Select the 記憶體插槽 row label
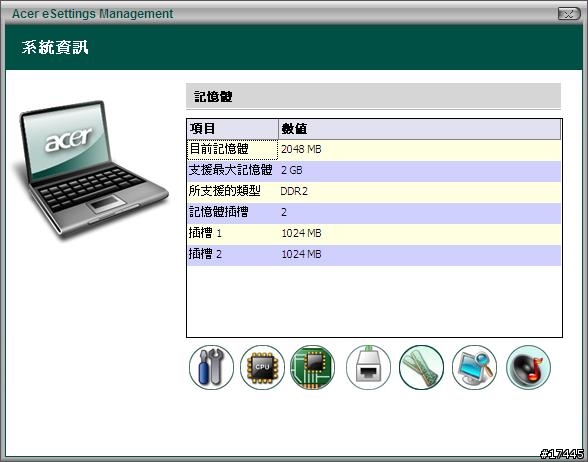 (x=218, y=212)
